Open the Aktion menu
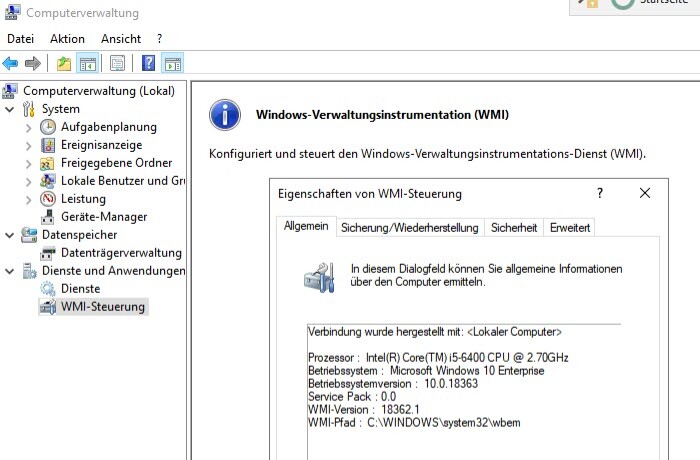700x460 pixels. pos(67,39)
